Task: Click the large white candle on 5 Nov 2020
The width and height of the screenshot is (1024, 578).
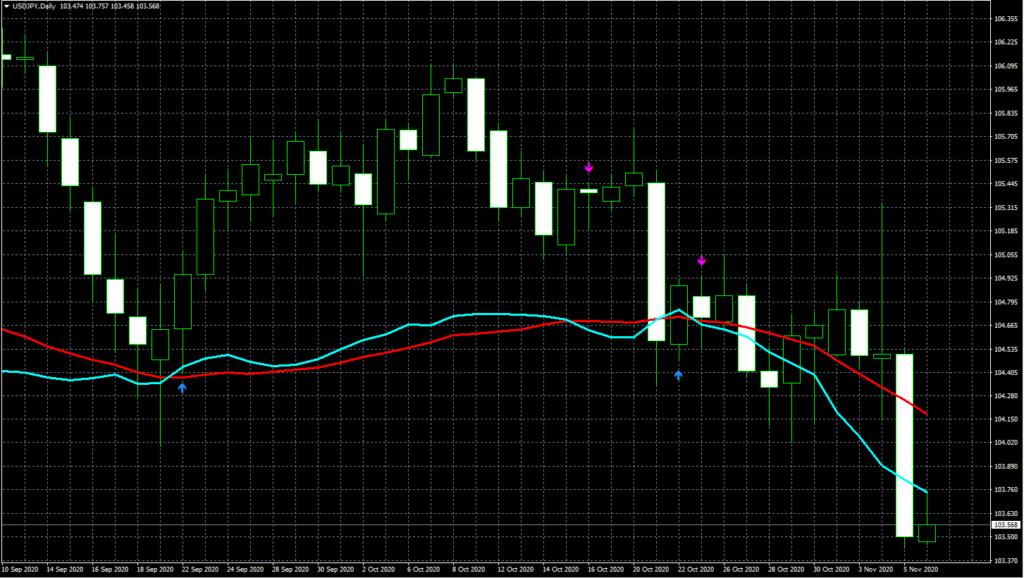Action: coord(904,445)
